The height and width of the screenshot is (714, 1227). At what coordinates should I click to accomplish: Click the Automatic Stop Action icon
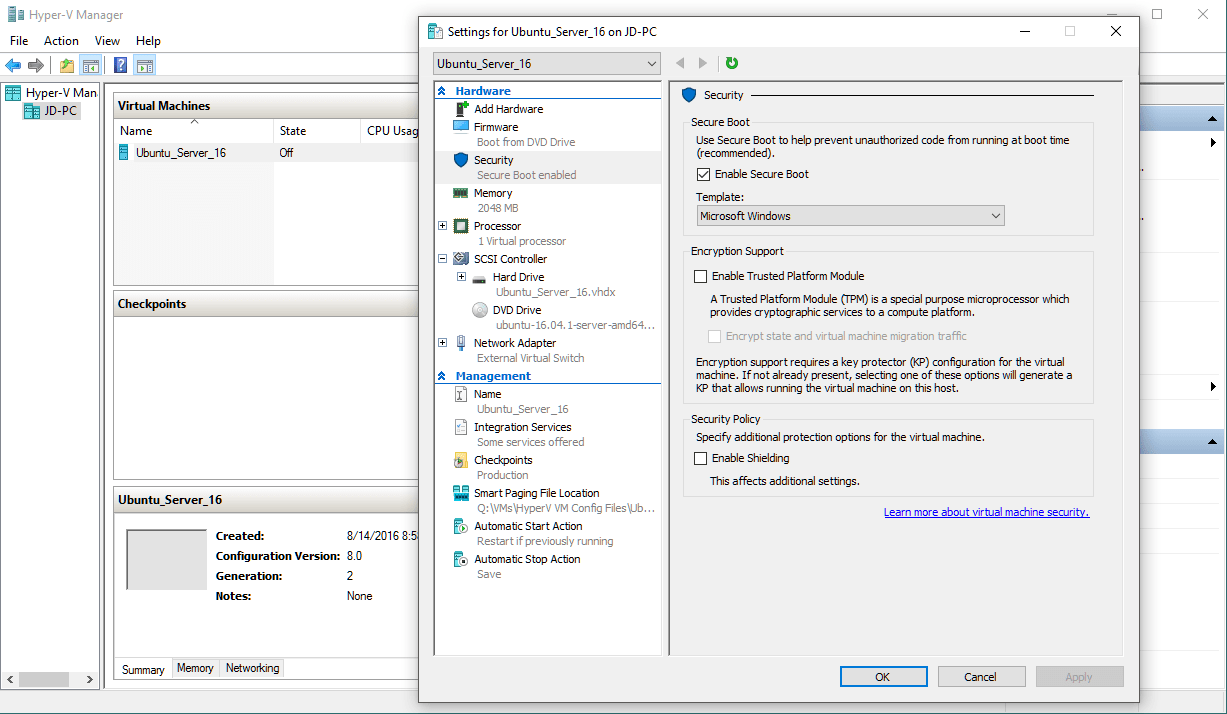tap(461, 559)
